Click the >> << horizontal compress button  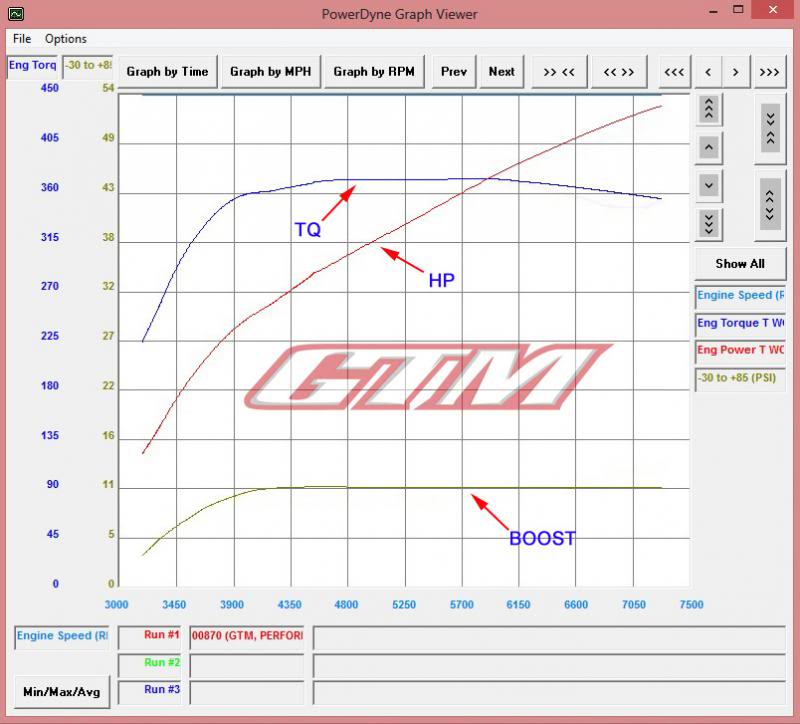(559, 71)
